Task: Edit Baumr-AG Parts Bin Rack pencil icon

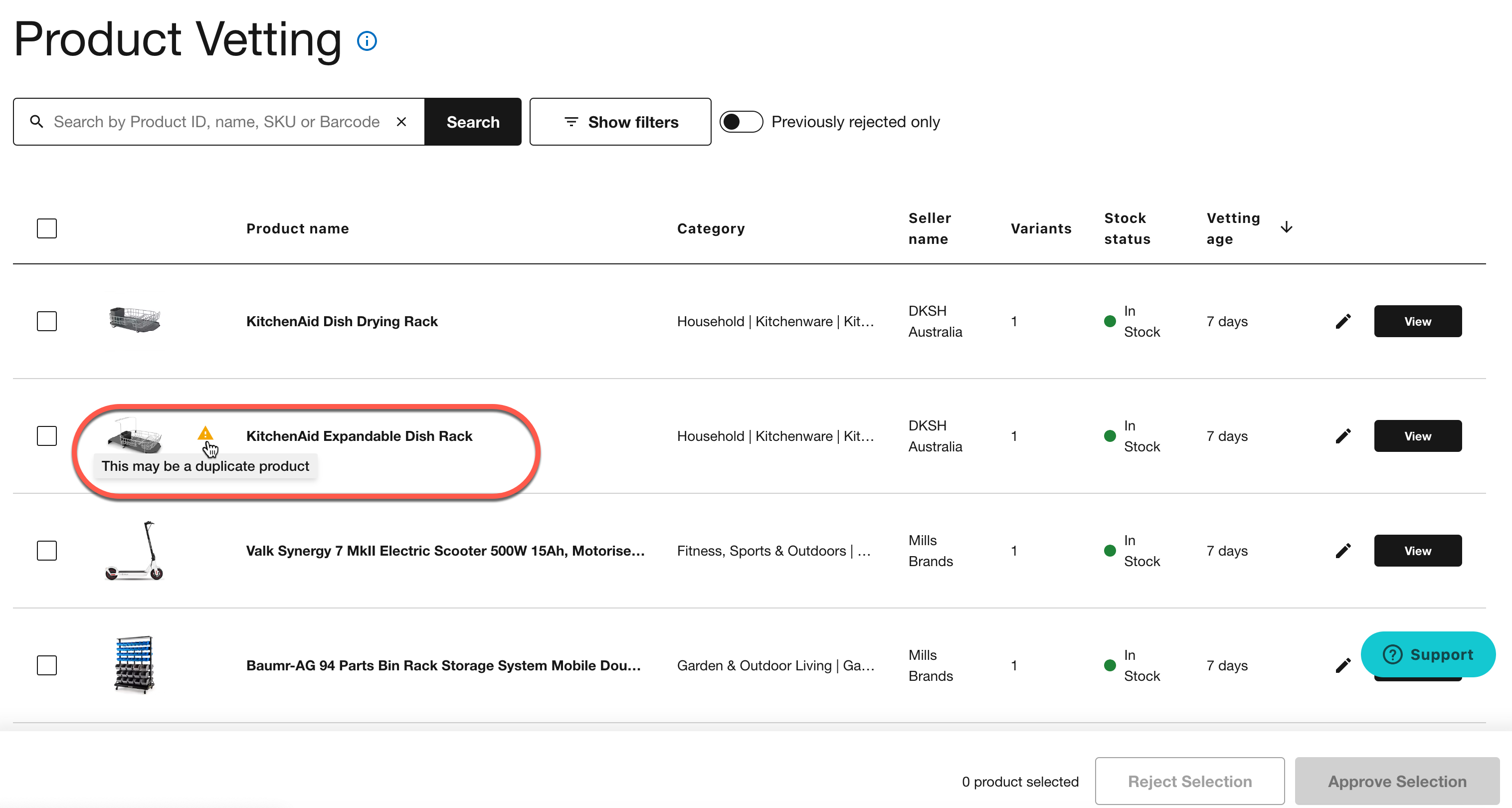Action: click(x=1343, y=665)
